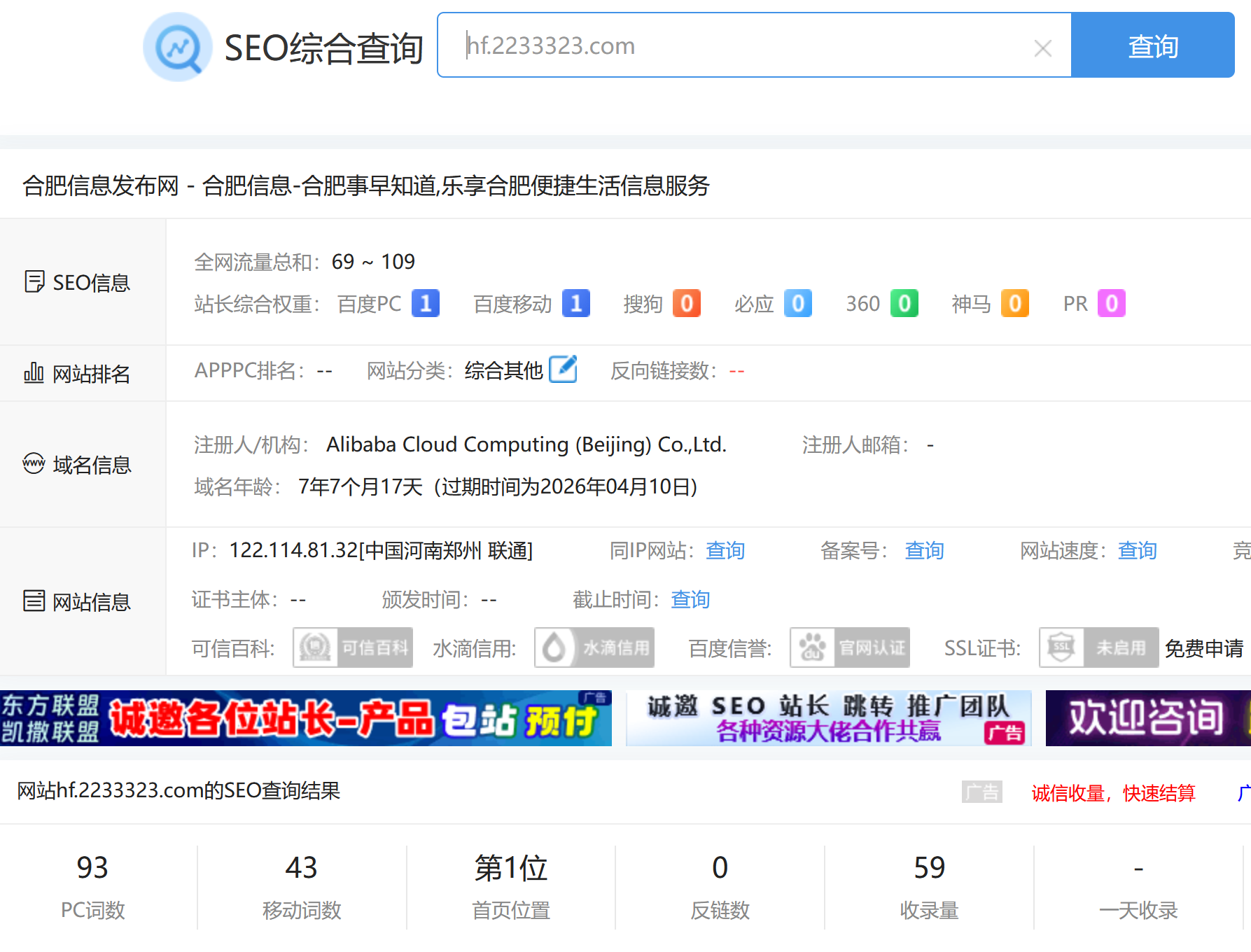Query 同IP网站 link
The height and width of the screenshot is (952, 1251).
click(725, 551)
